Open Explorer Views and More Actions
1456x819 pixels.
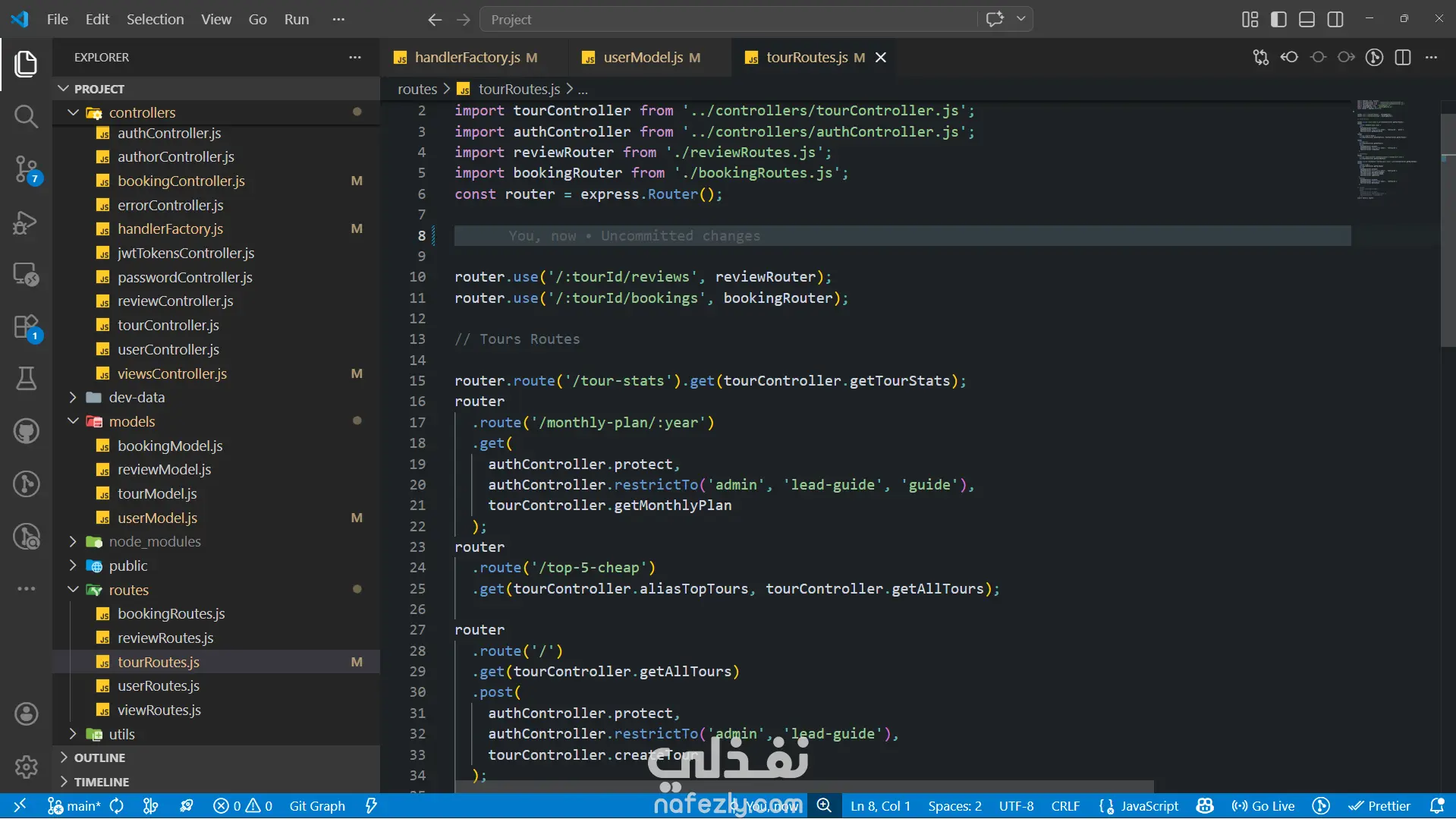click(x=355, y=58)
